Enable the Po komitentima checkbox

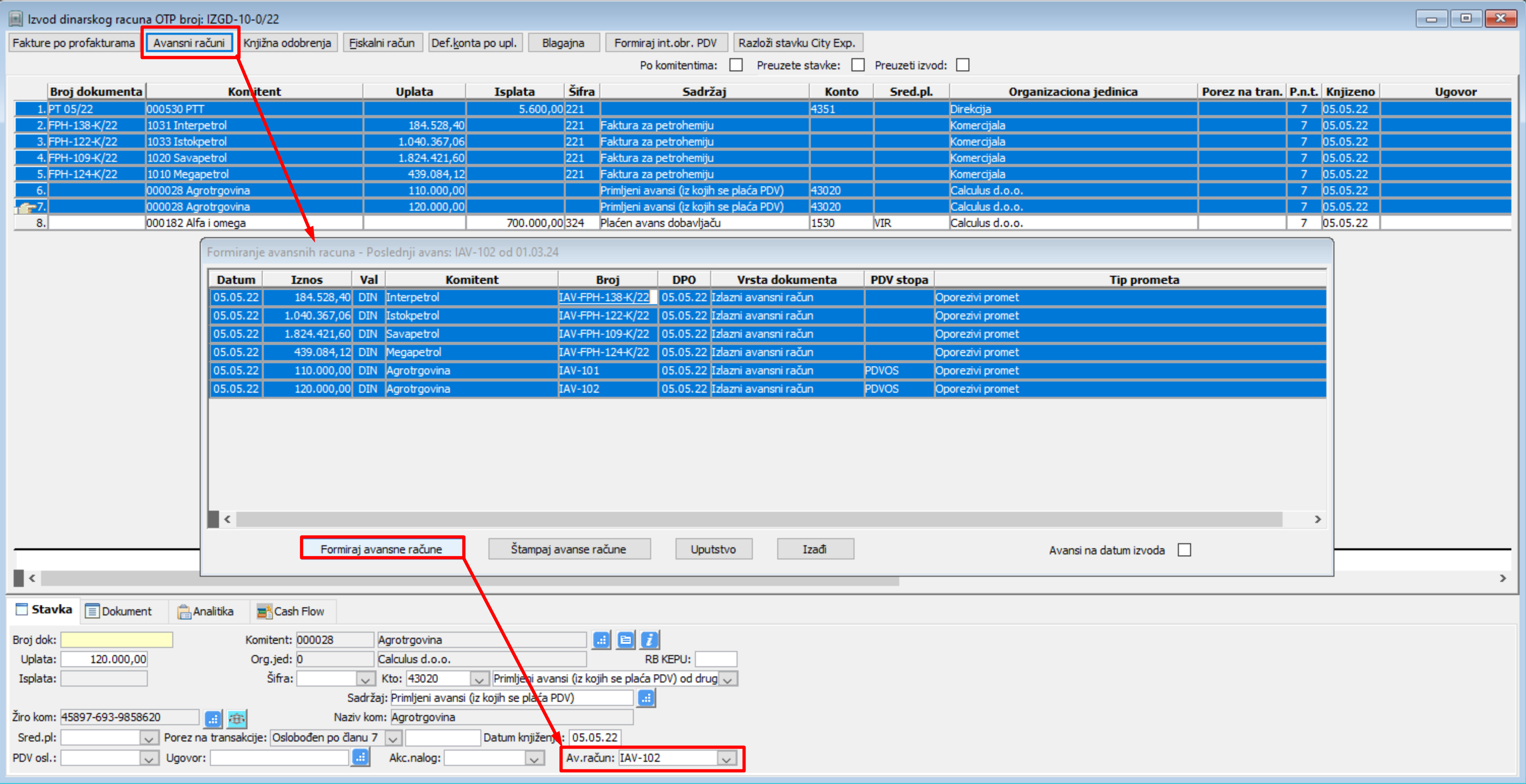736,65
